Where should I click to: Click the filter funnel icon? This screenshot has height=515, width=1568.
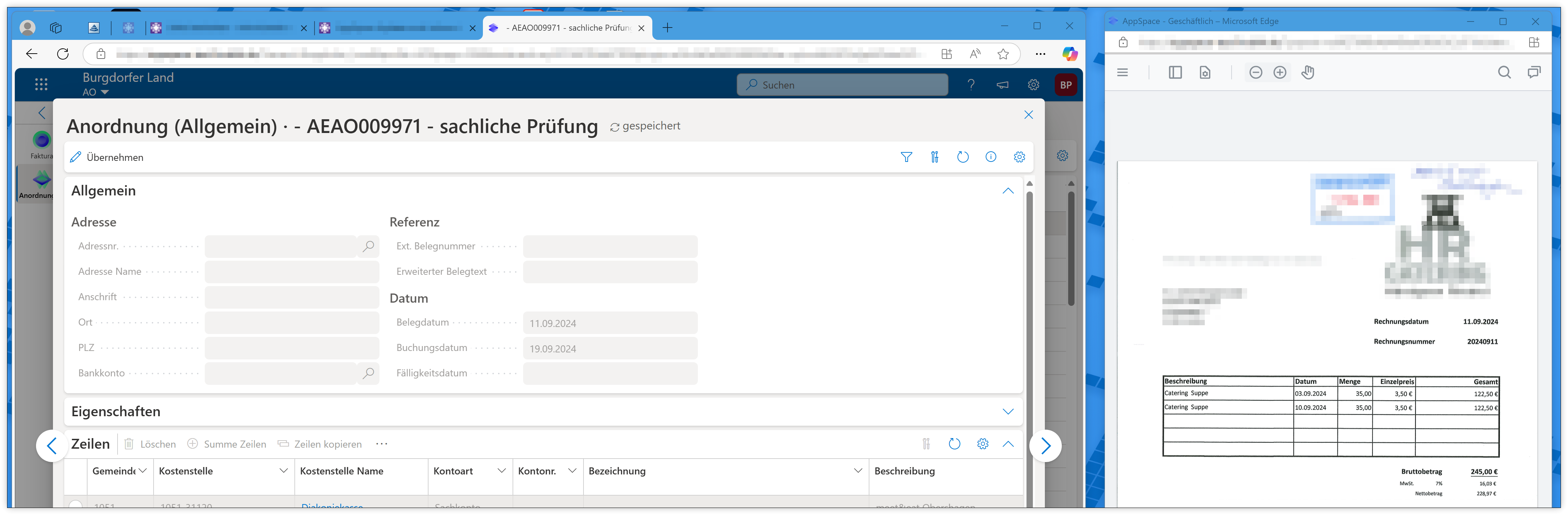coord(906,157)
